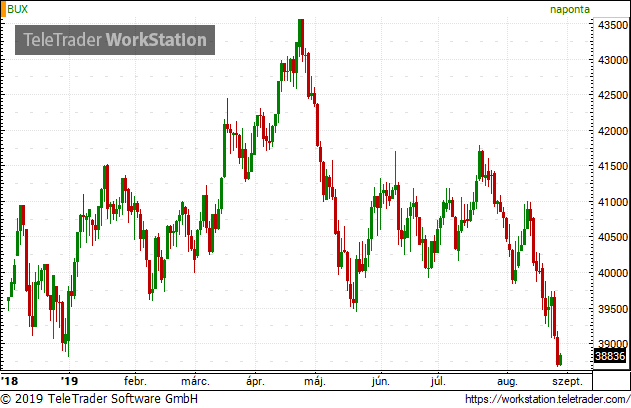Click the 38836 current price tag
Screen dimensions: 631x408
pos(610,356)
